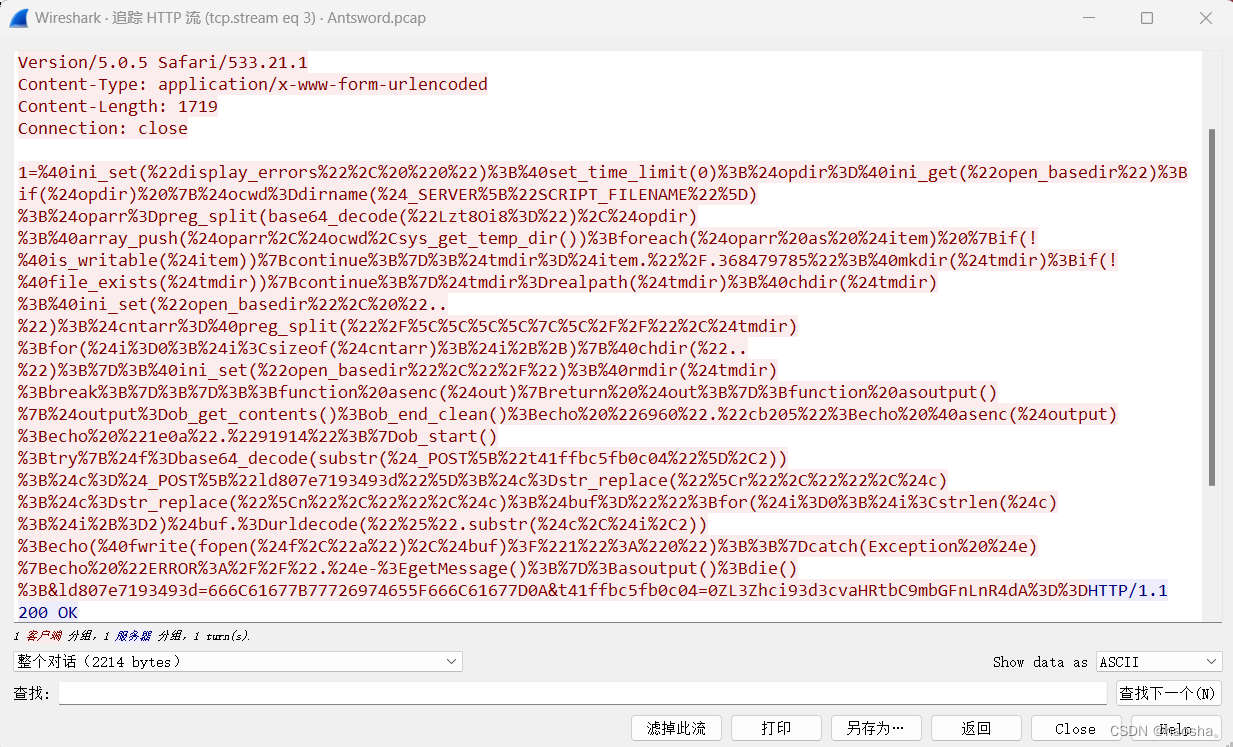
Task: Click the line "Content-Type: application/x-www-form-urlencoded"
Action: [253, 84]
